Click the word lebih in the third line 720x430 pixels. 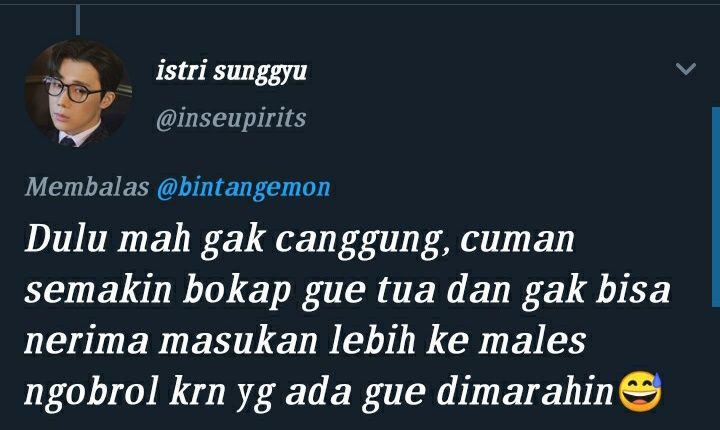372,341
